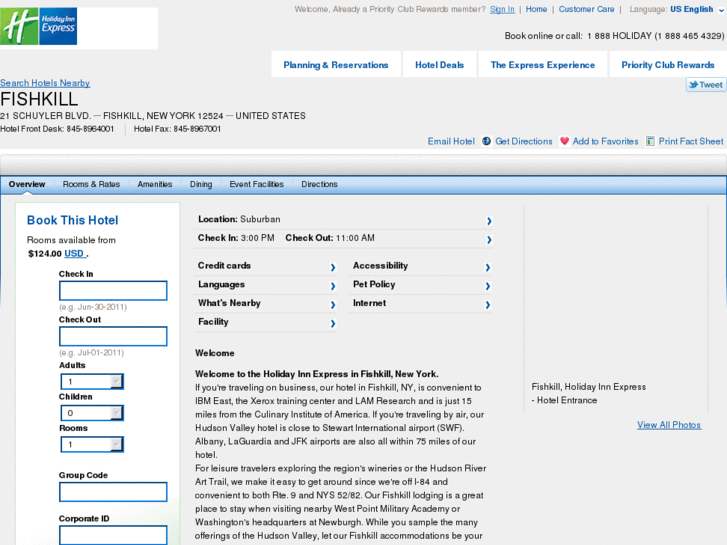Viewport: 727px width, 545px height.
Task: Click the Tweet button
Action: point(706,84)
